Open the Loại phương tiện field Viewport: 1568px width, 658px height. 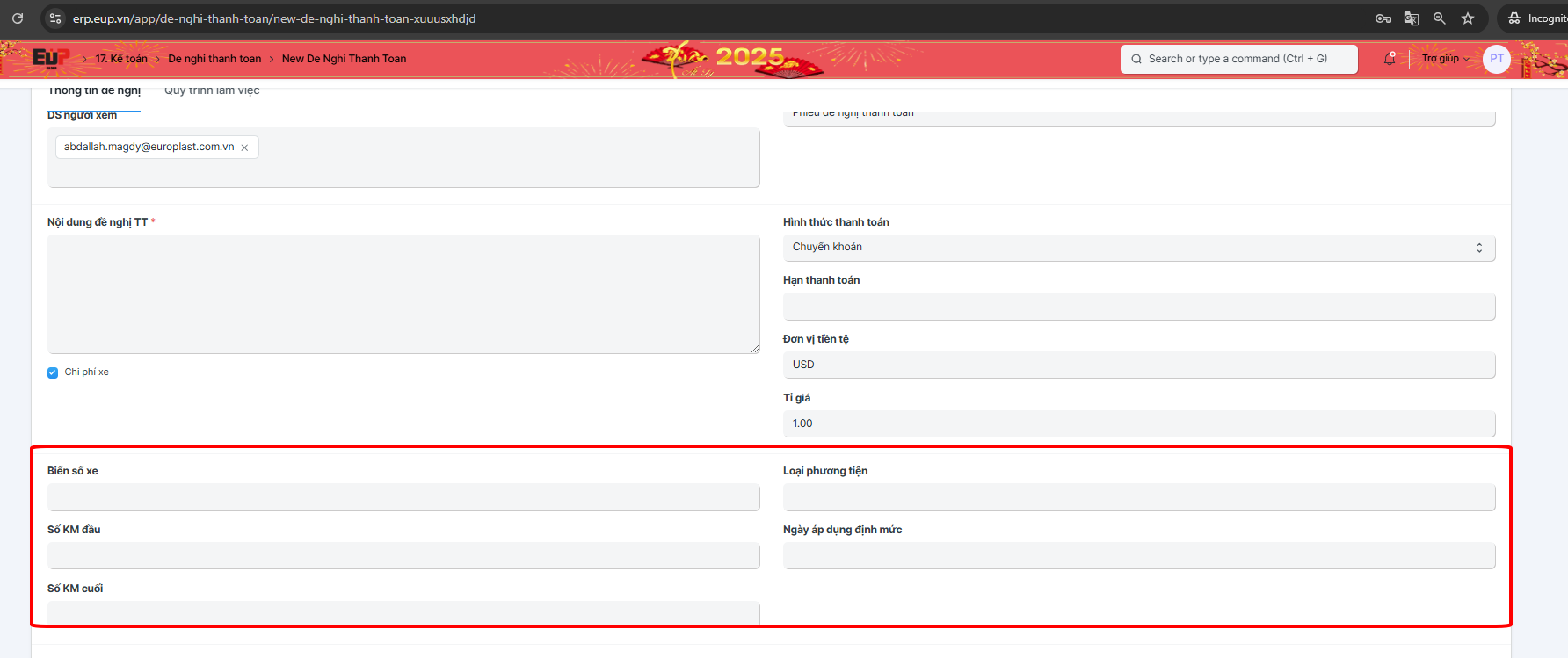pos(1138,497)
